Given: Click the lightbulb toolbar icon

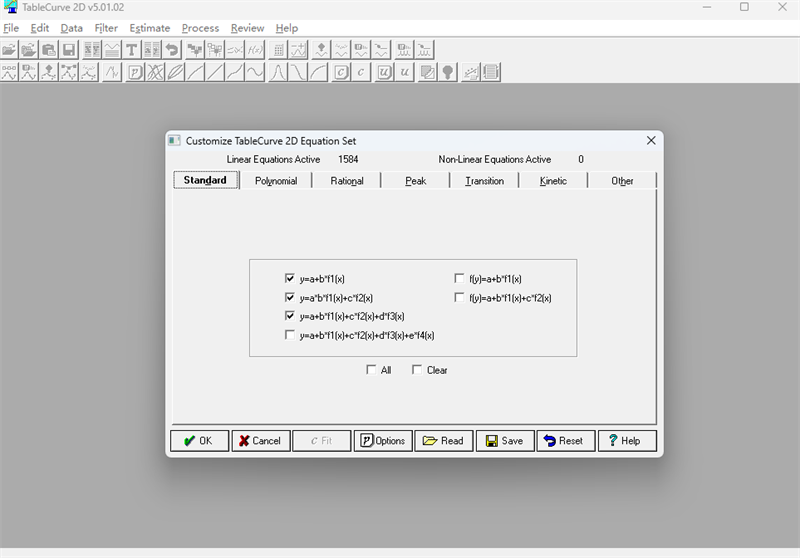Looking at the screenshot, I should point(448,72).
